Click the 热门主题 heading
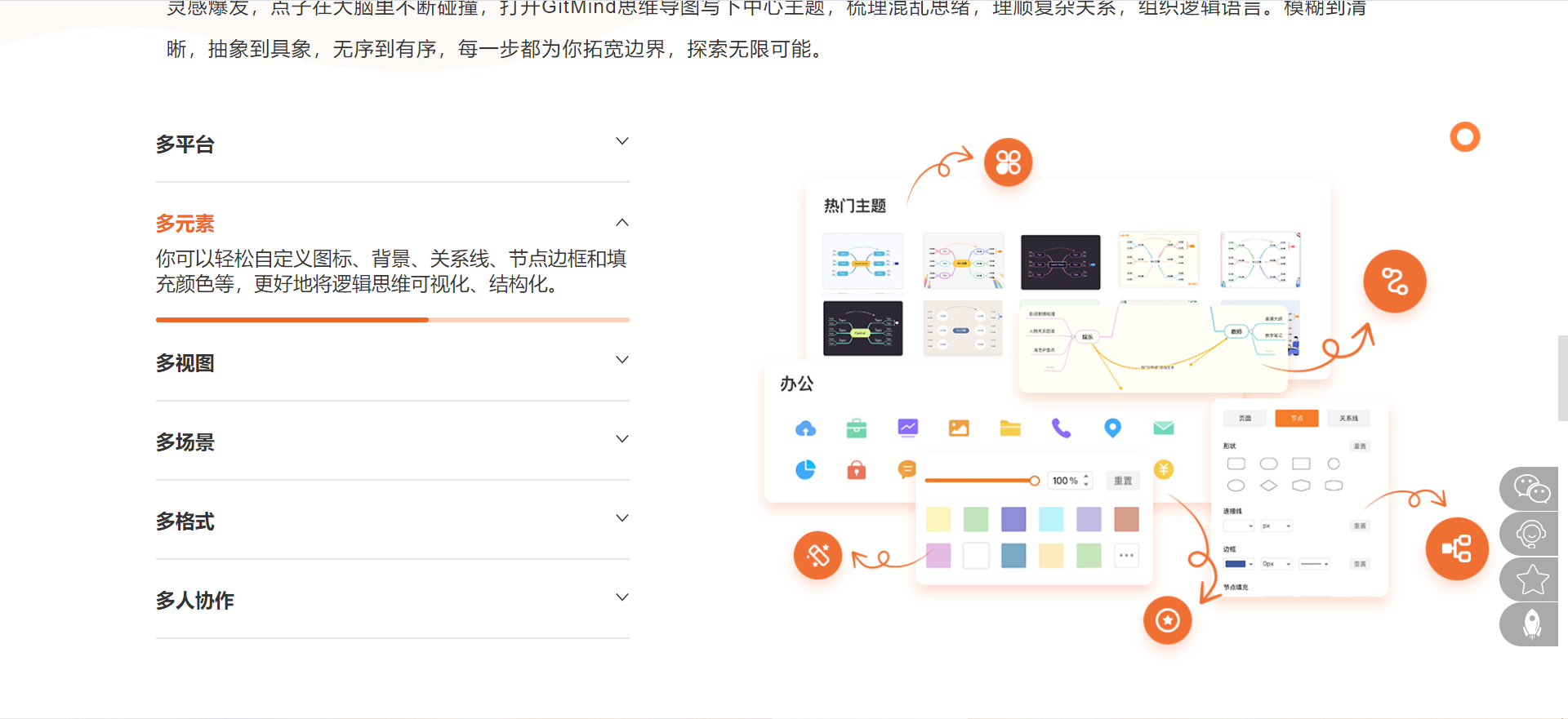Viewport: 1568px width, 719px height. pyautogui.click(x=855, y=206)
